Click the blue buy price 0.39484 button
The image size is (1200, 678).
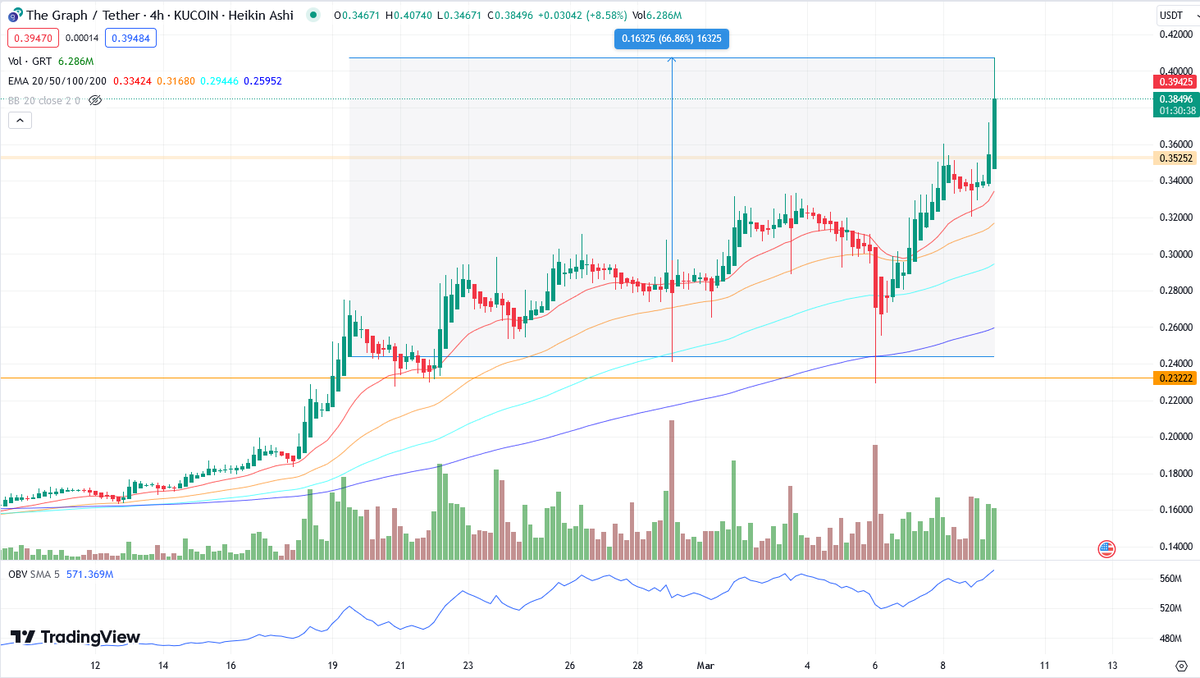point(130,39)
